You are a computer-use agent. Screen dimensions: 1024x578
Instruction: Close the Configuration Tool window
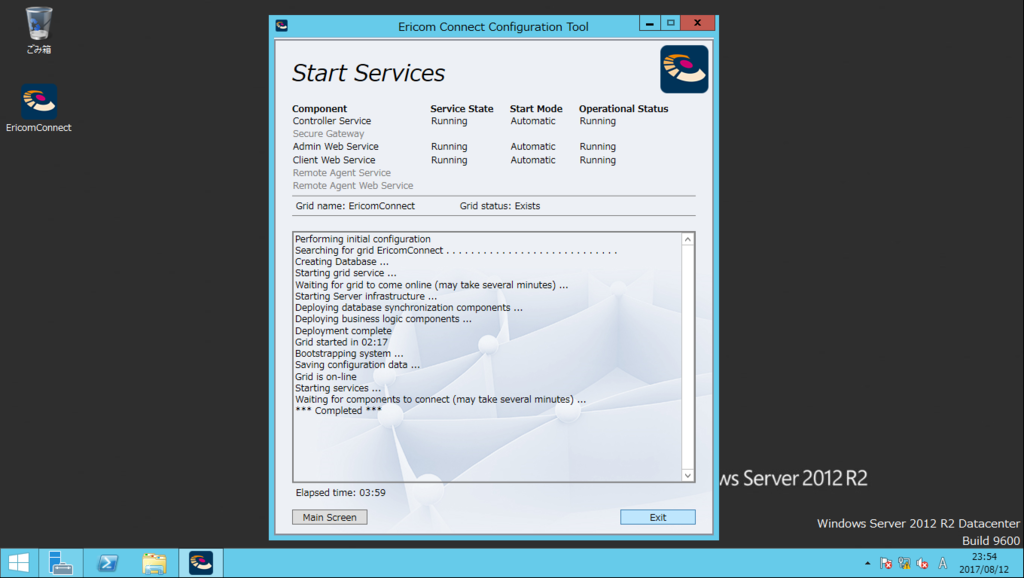[x=697, y=23]
